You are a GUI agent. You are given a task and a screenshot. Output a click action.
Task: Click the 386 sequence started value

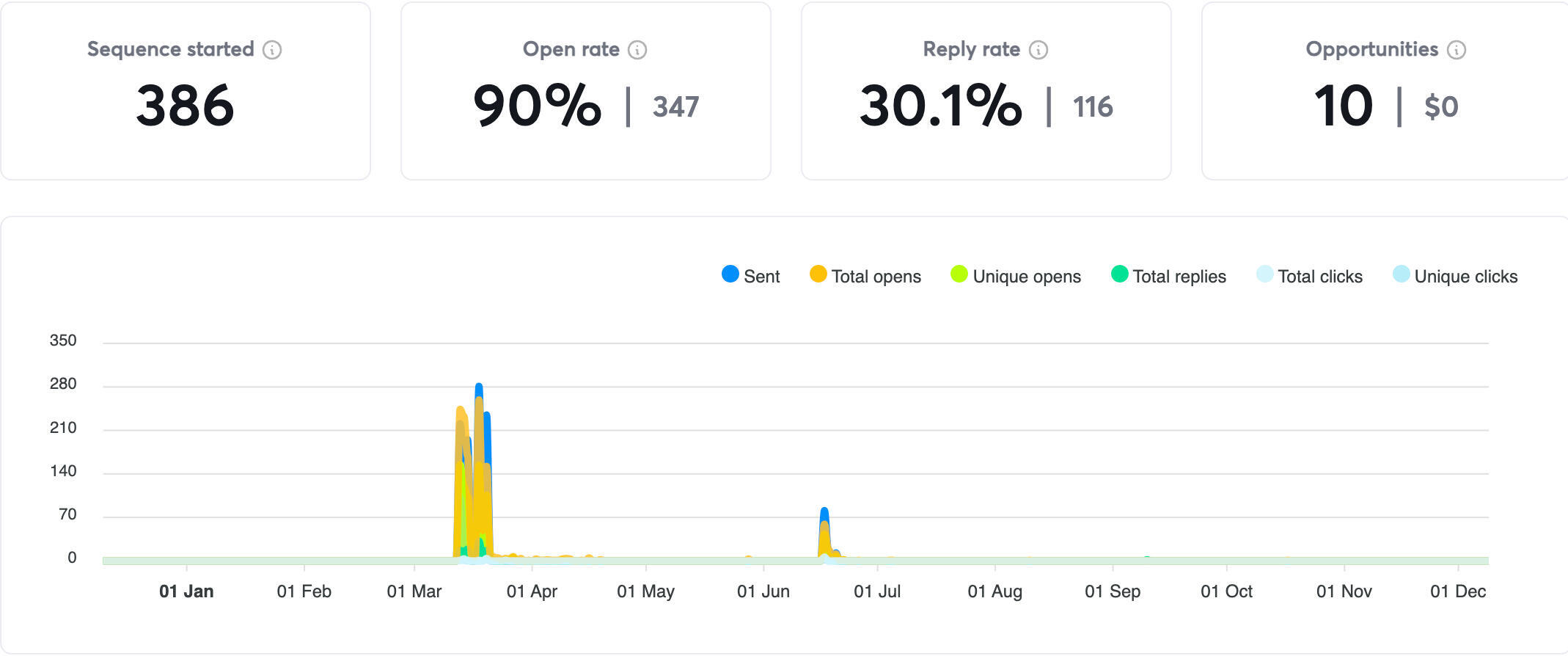185,106
